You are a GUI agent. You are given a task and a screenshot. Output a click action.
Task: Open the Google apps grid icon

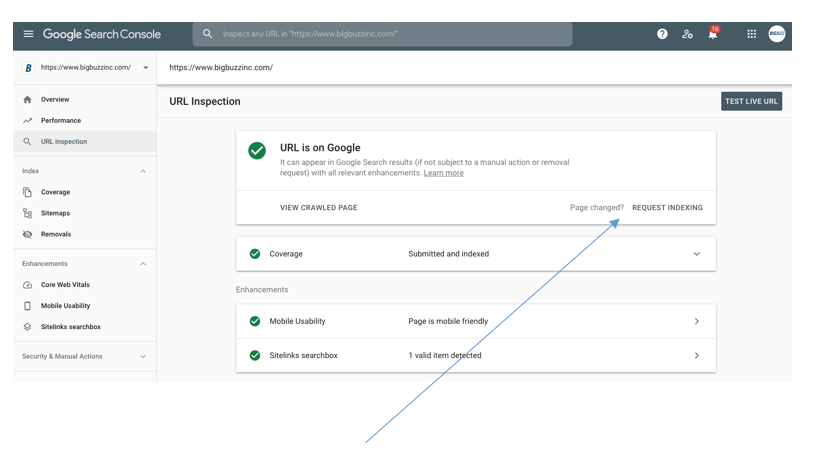pos(751,34)
